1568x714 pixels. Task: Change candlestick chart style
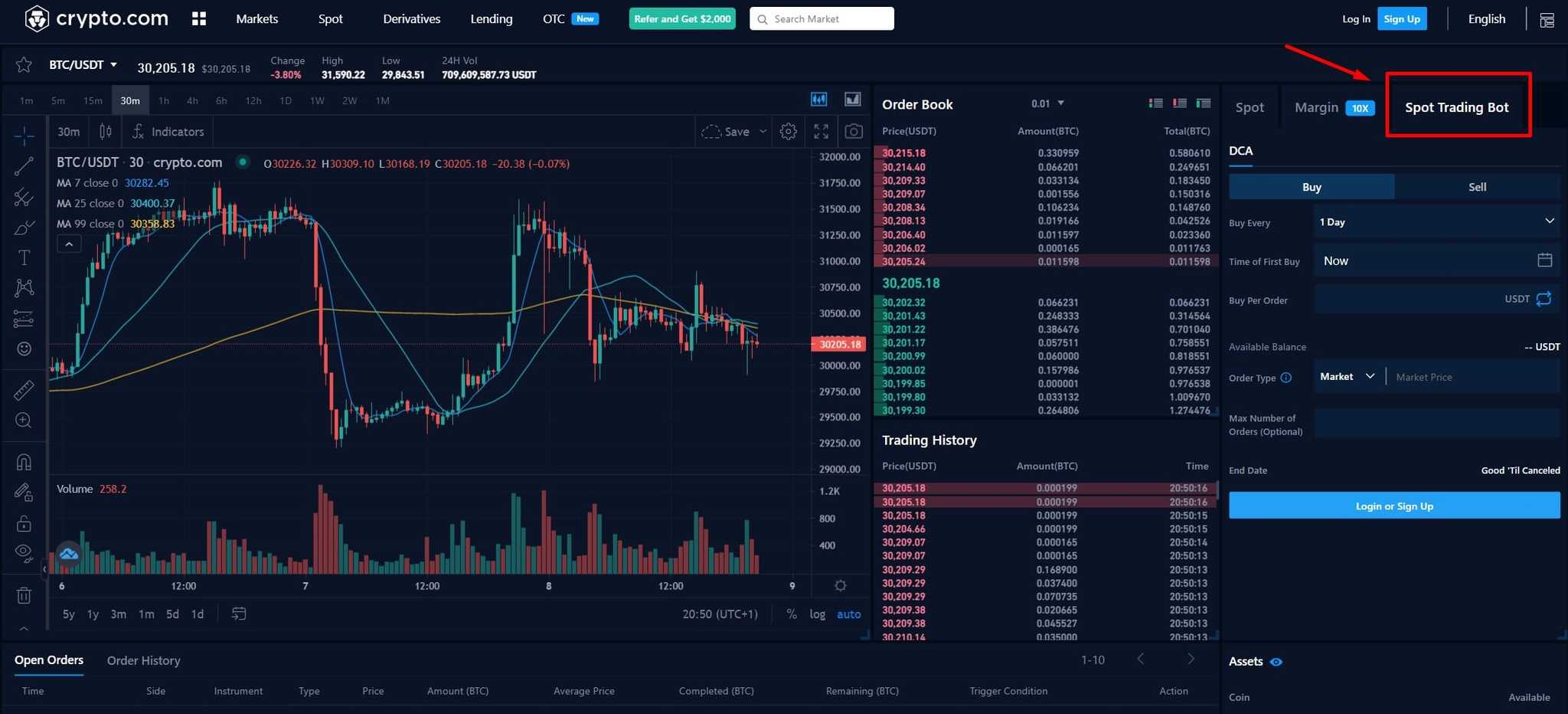pyautogui.click(x=106, y=132)
